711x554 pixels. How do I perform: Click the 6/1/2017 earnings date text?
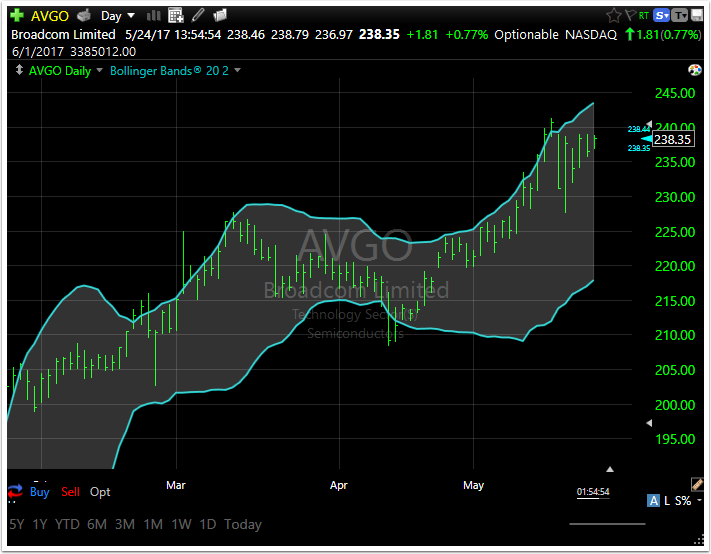38,52
